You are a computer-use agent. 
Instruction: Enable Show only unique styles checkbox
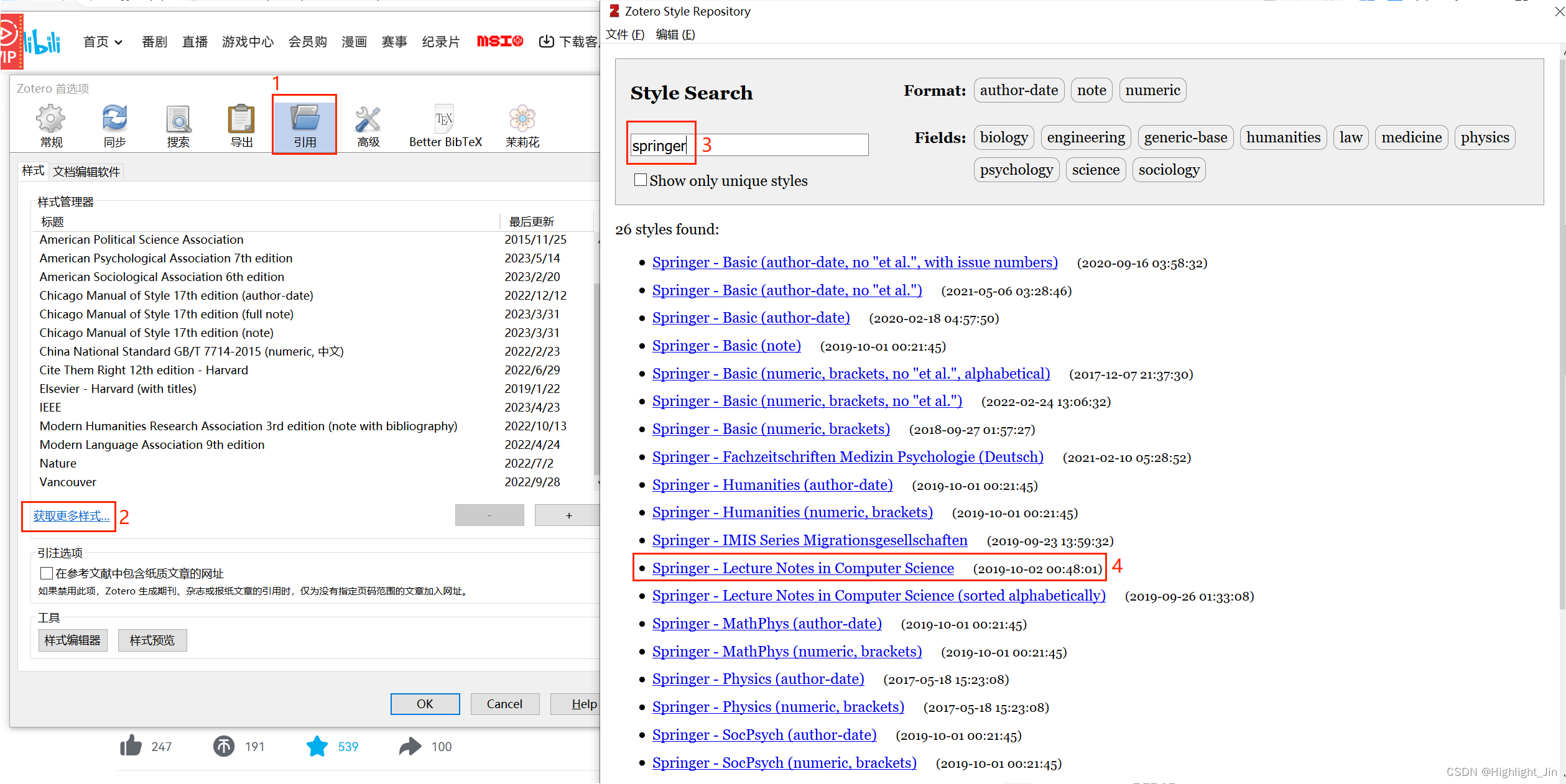[640, 180]
